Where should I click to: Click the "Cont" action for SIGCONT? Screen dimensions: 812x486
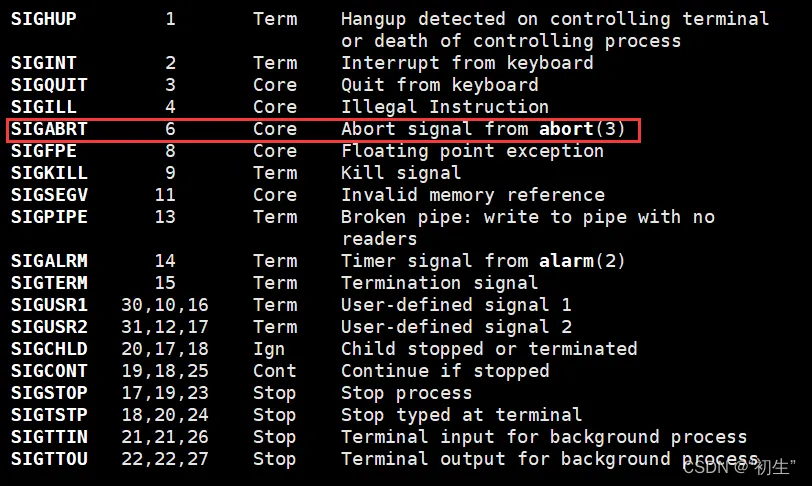coord(274,371)
